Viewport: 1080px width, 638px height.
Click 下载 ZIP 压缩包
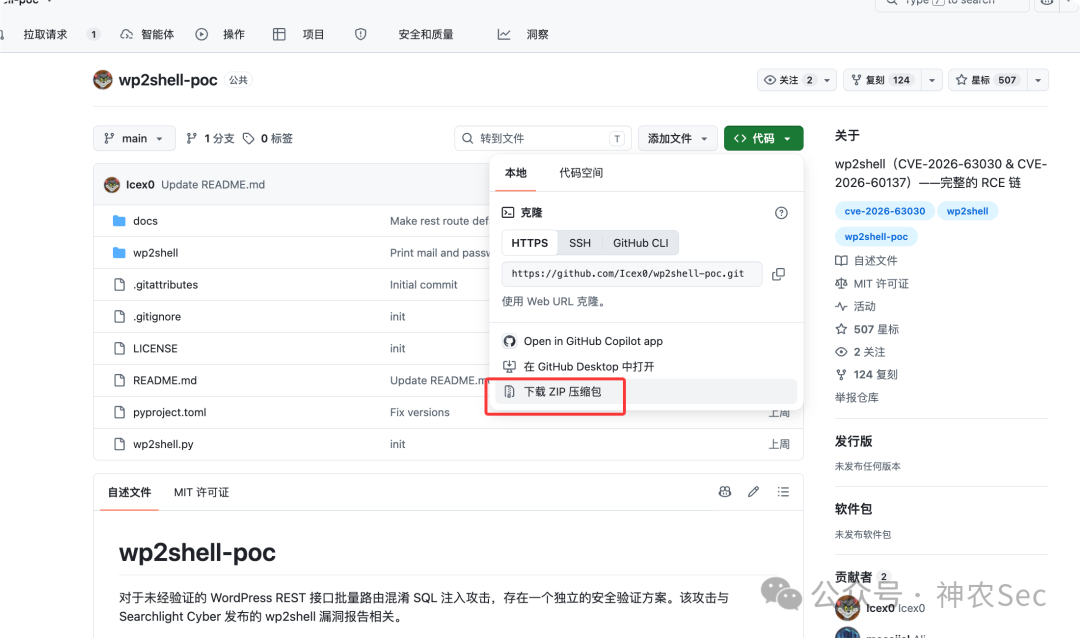(646, 391)
